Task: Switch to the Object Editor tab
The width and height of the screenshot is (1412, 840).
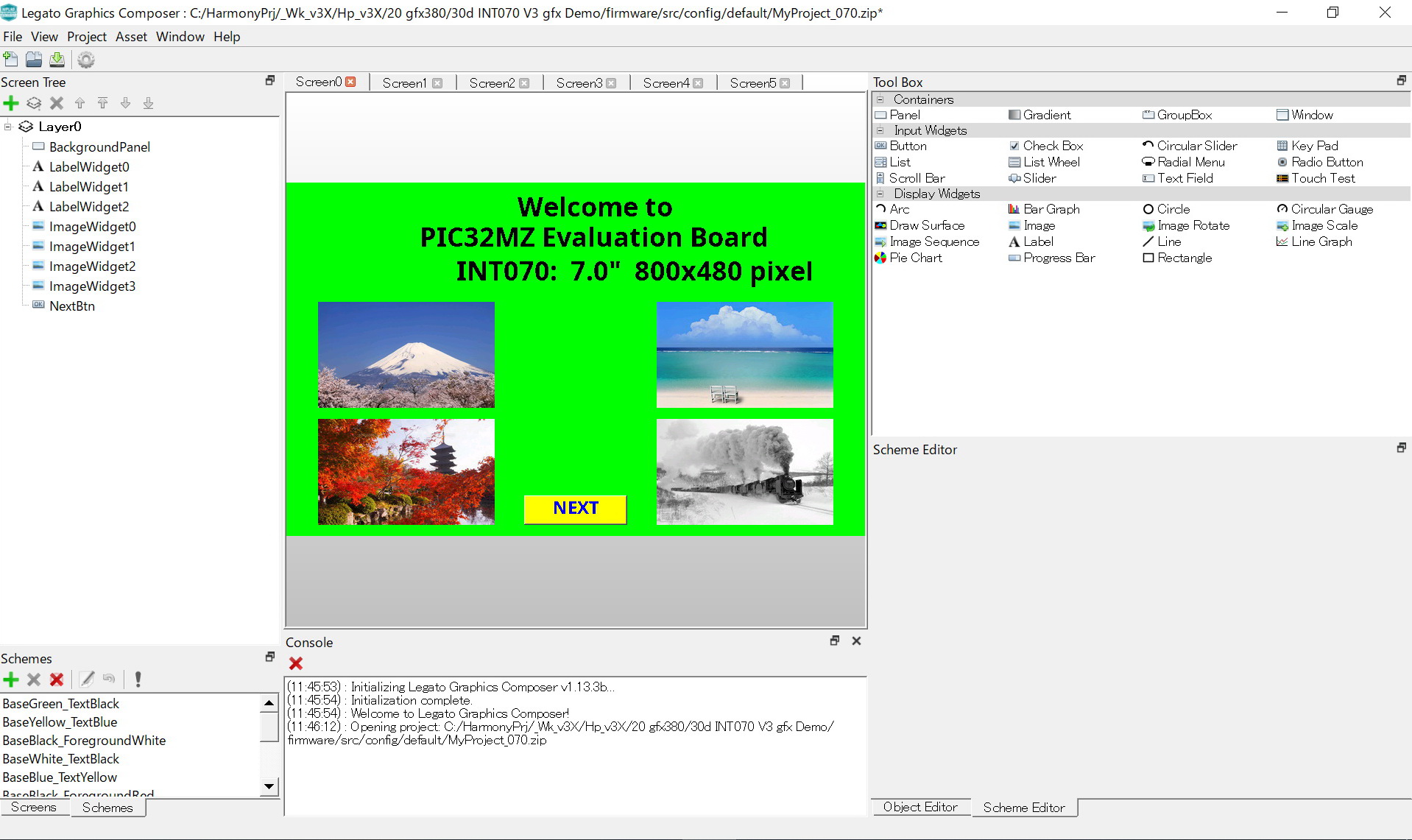Action: pyautogui.click(x=920, y=807)
